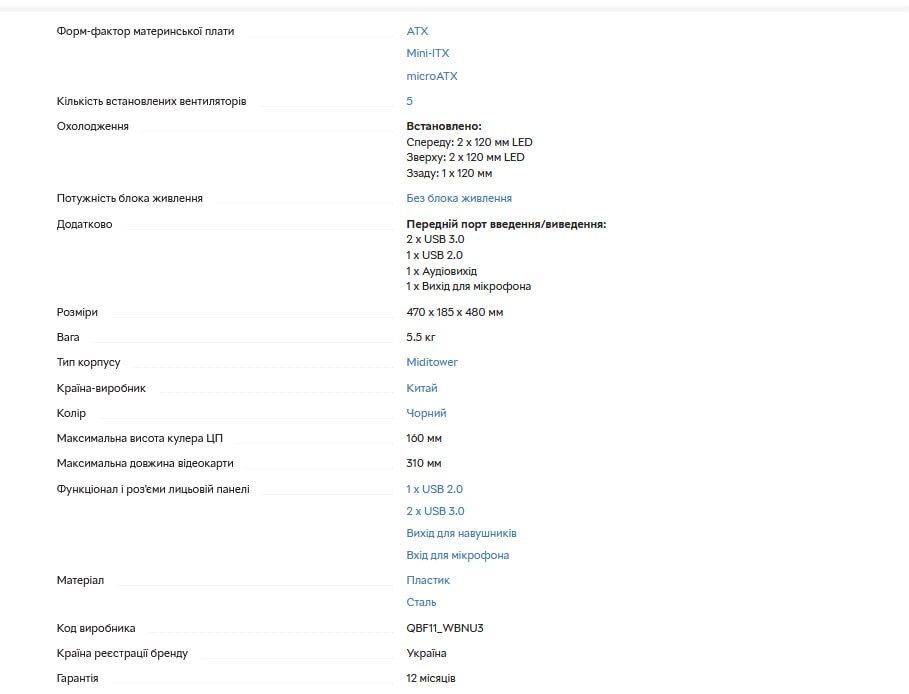The width and height of the screenshot is (909, 694).
Task: Click the 'Встановлено:' cooling heading
Action: coord(444,126)
